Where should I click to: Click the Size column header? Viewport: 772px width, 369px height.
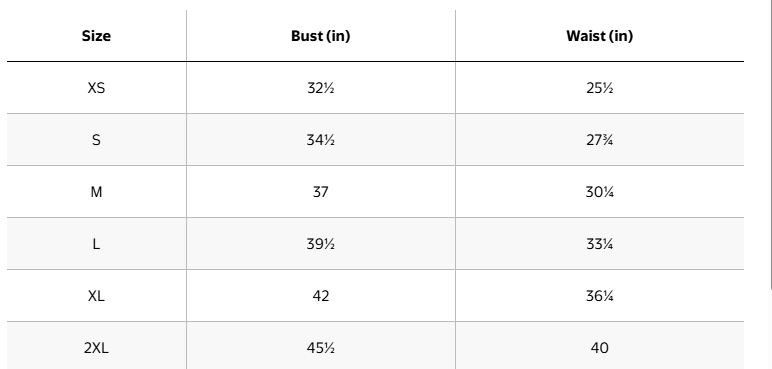[96, 36]
